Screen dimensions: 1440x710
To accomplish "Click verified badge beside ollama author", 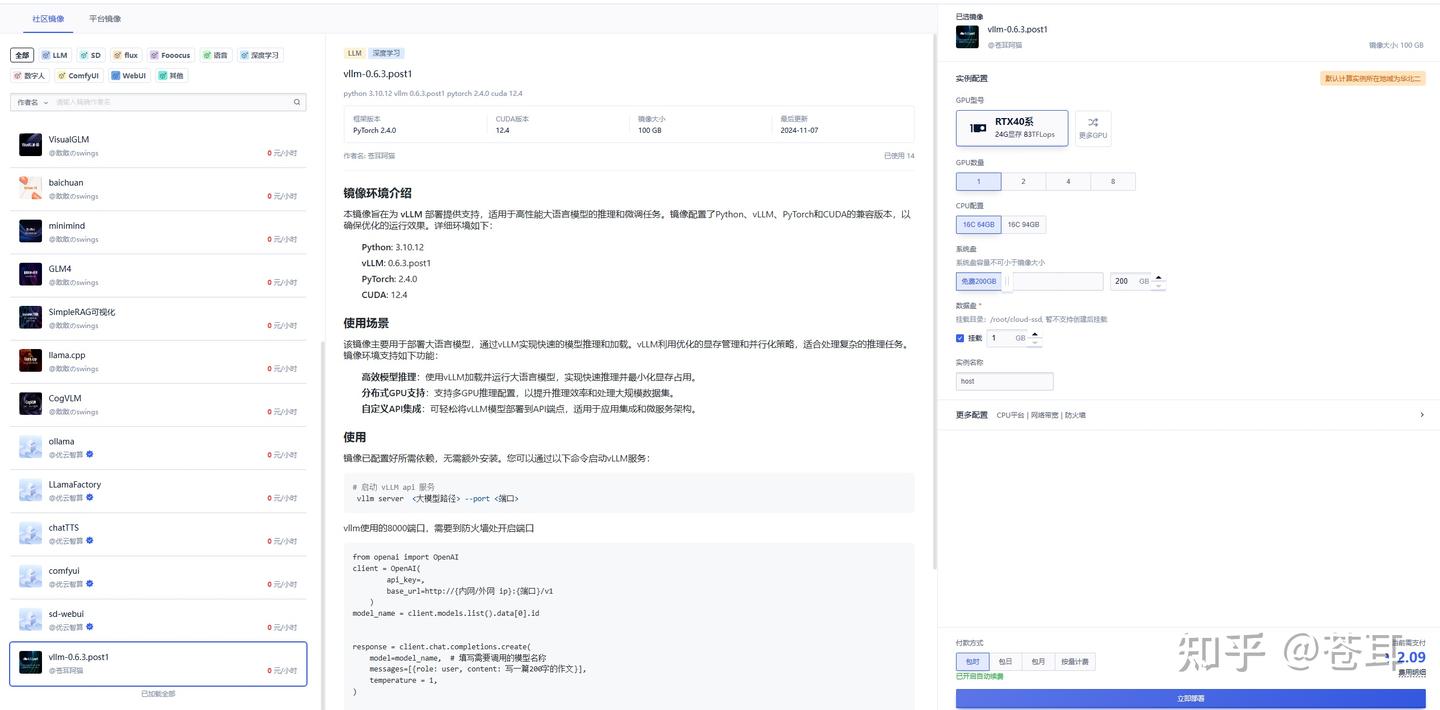I will coord(90,454).
